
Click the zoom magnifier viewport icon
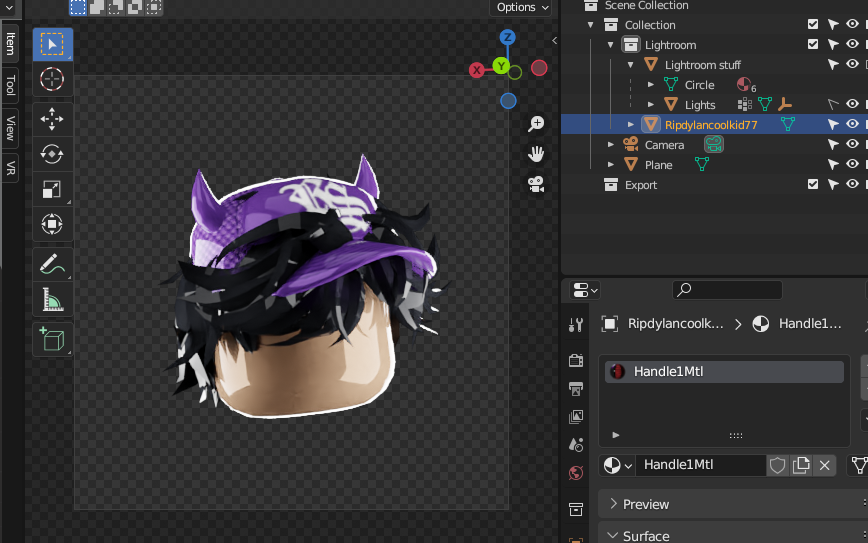pos(536,123)
